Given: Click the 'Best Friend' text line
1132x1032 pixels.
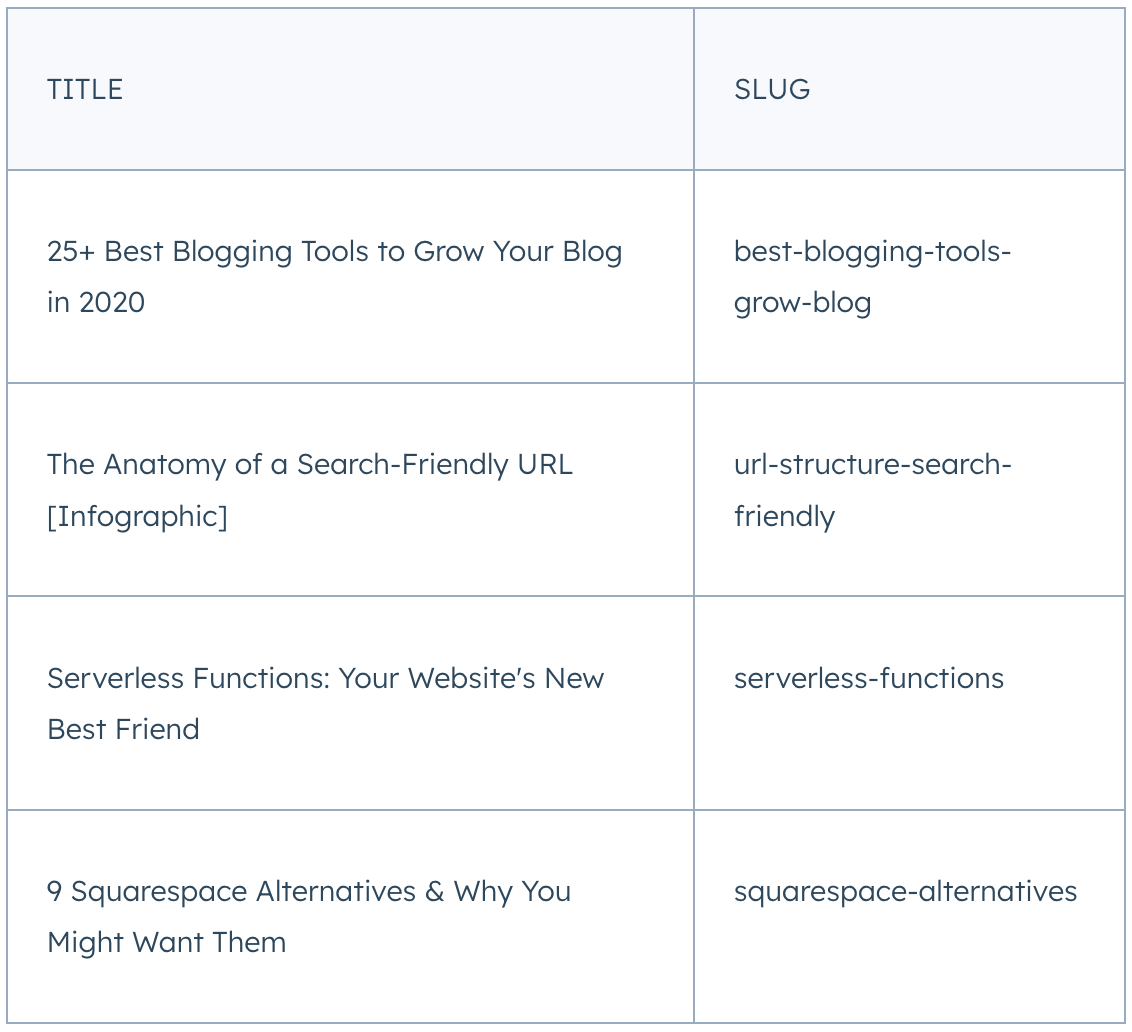Looking at the screenshot, I should tap(123, 729).
